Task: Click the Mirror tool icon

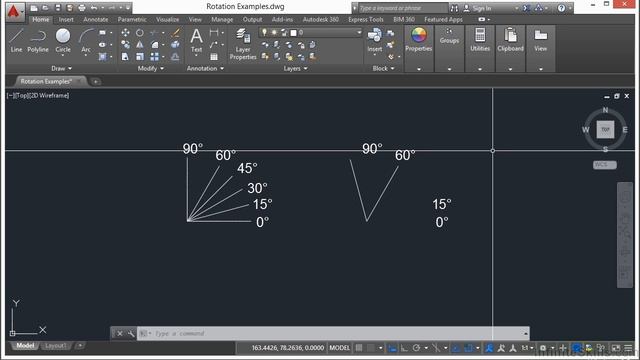Action: coord(140,44)
